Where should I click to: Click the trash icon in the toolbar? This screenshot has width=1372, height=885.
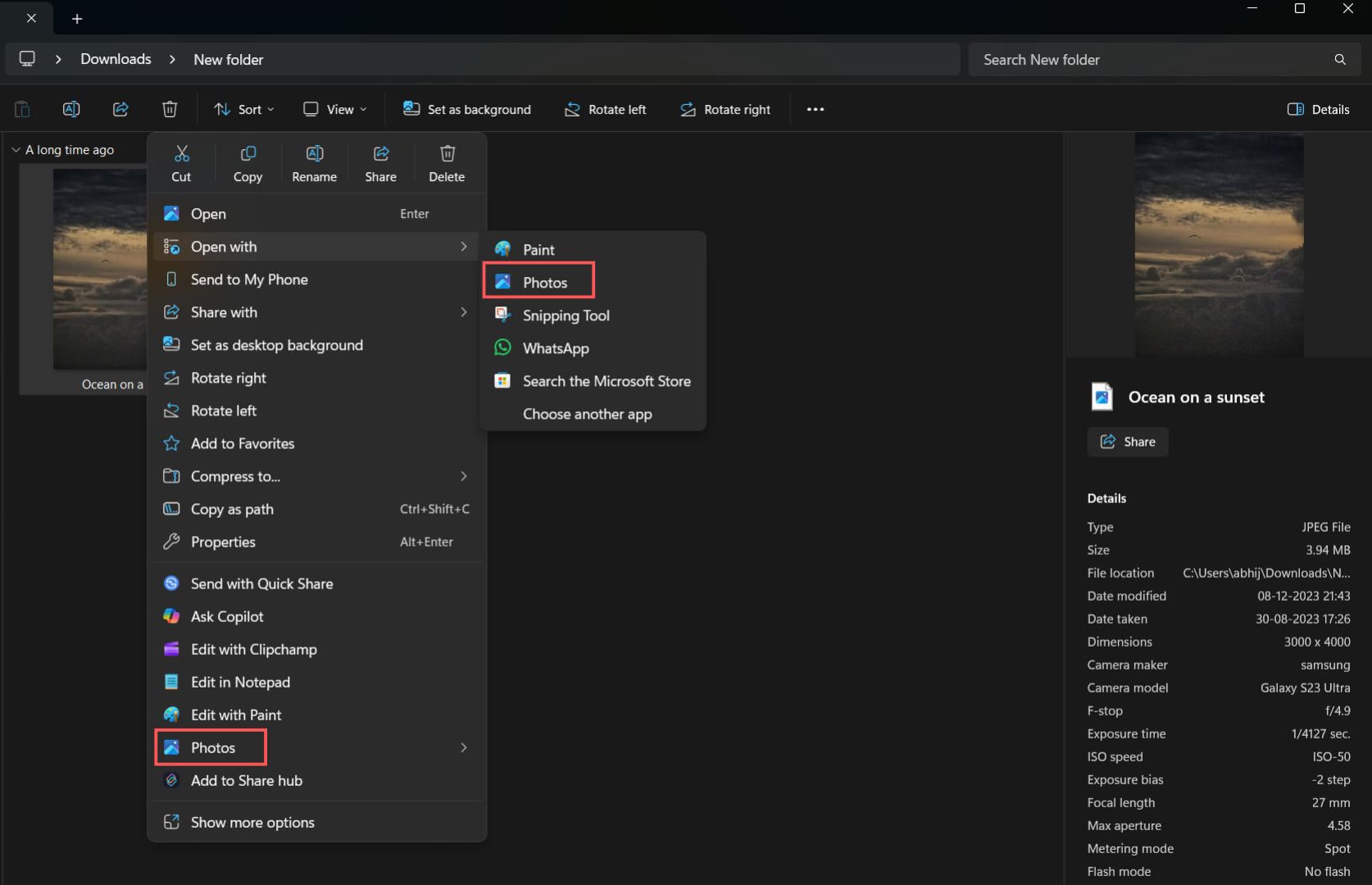click(170, 109)
